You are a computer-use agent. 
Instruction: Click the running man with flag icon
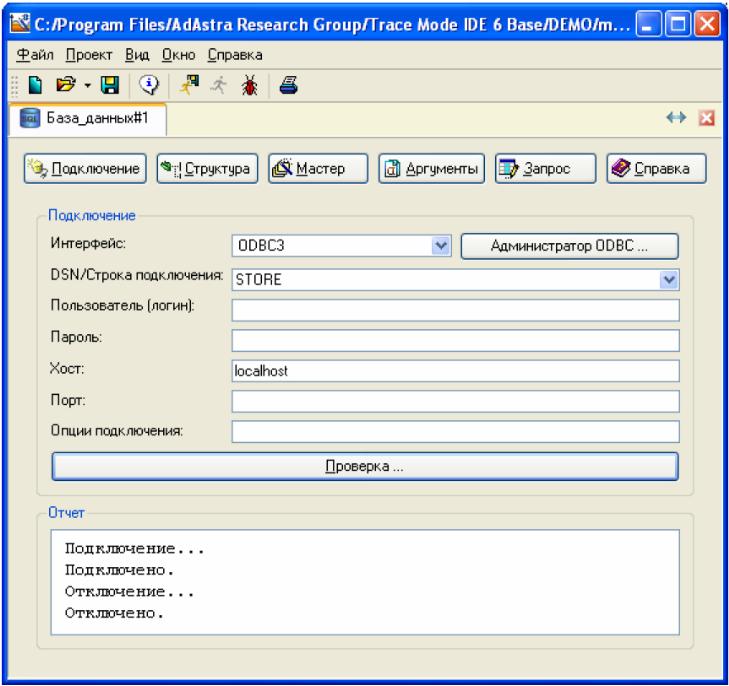[x=190, y=85]
